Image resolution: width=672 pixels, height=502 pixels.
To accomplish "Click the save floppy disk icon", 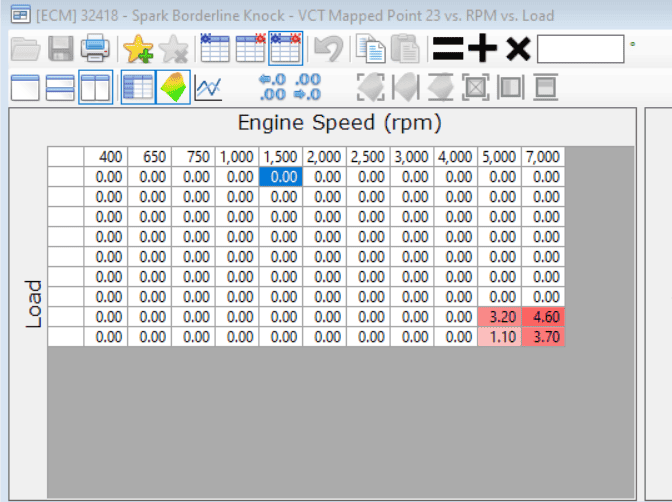I will (60, 48).
